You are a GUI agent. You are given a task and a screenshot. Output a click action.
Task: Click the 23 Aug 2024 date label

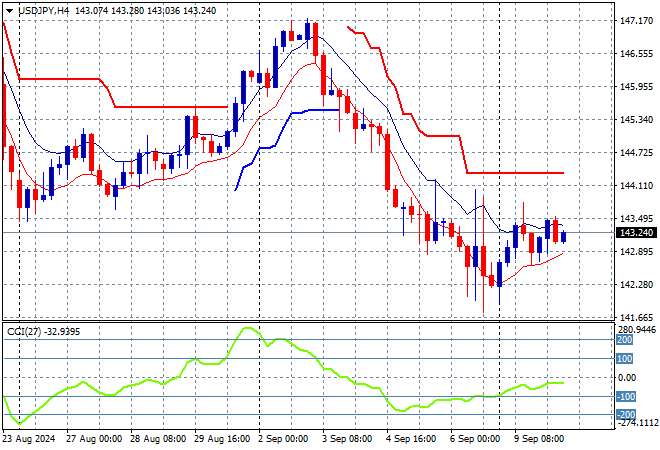[29, 439]
